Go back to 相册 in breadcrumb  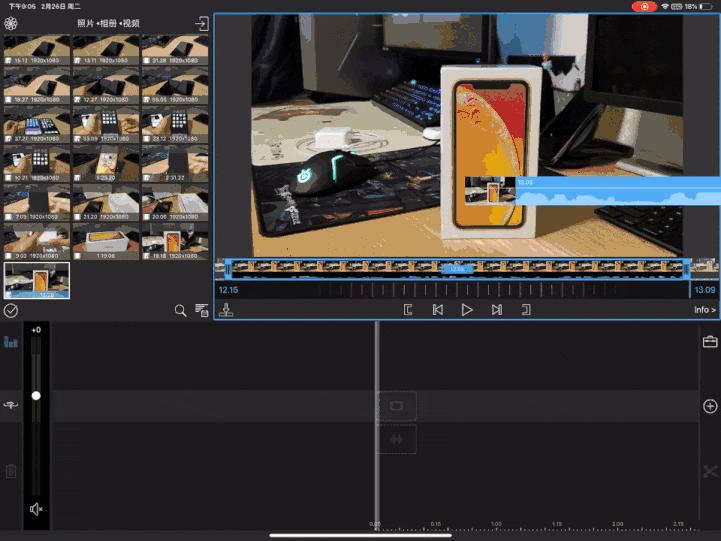pyautogui.click(x=108, y=23)
